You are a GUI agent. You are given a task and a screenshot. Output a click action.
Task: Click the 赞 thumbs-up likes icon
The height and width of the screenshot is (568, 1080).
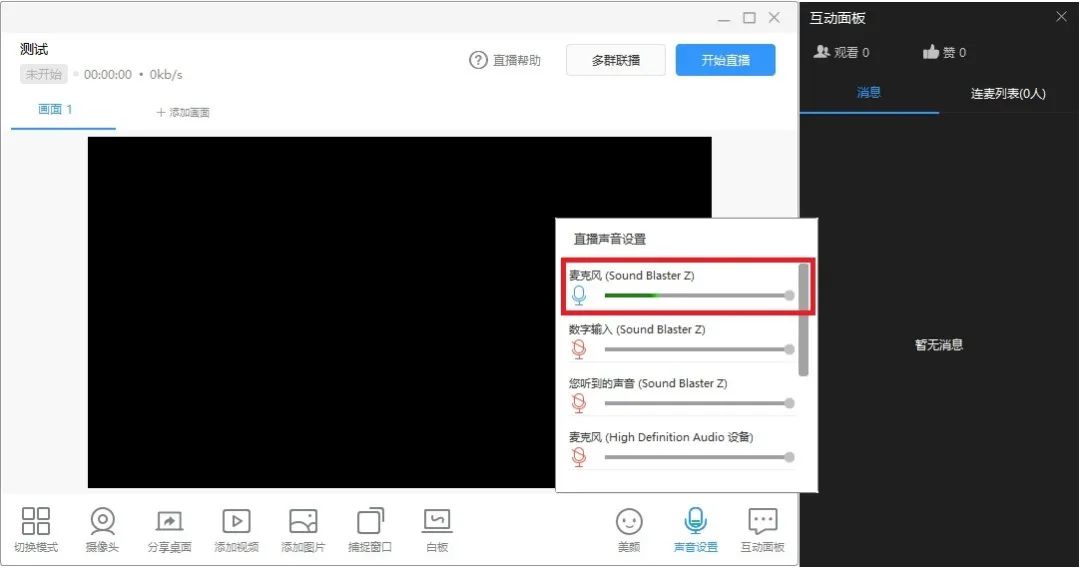coord(931,52)
